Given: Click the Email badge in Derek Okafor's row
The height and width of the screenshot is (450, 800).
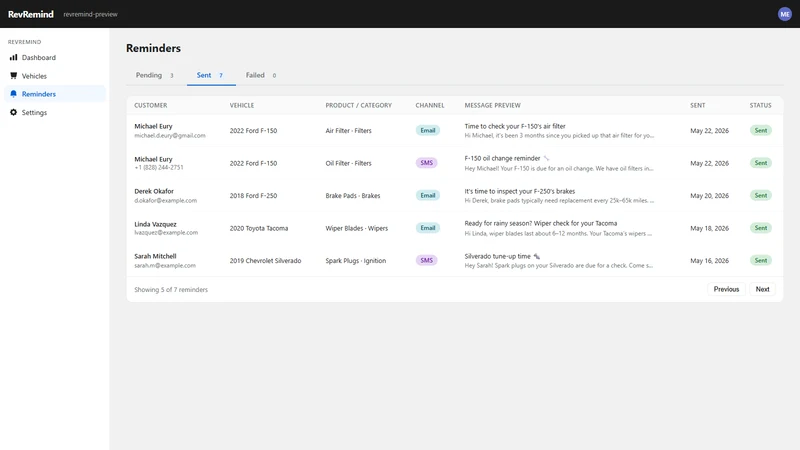Looking at the screenshot, I should click(x=428, y=195).
